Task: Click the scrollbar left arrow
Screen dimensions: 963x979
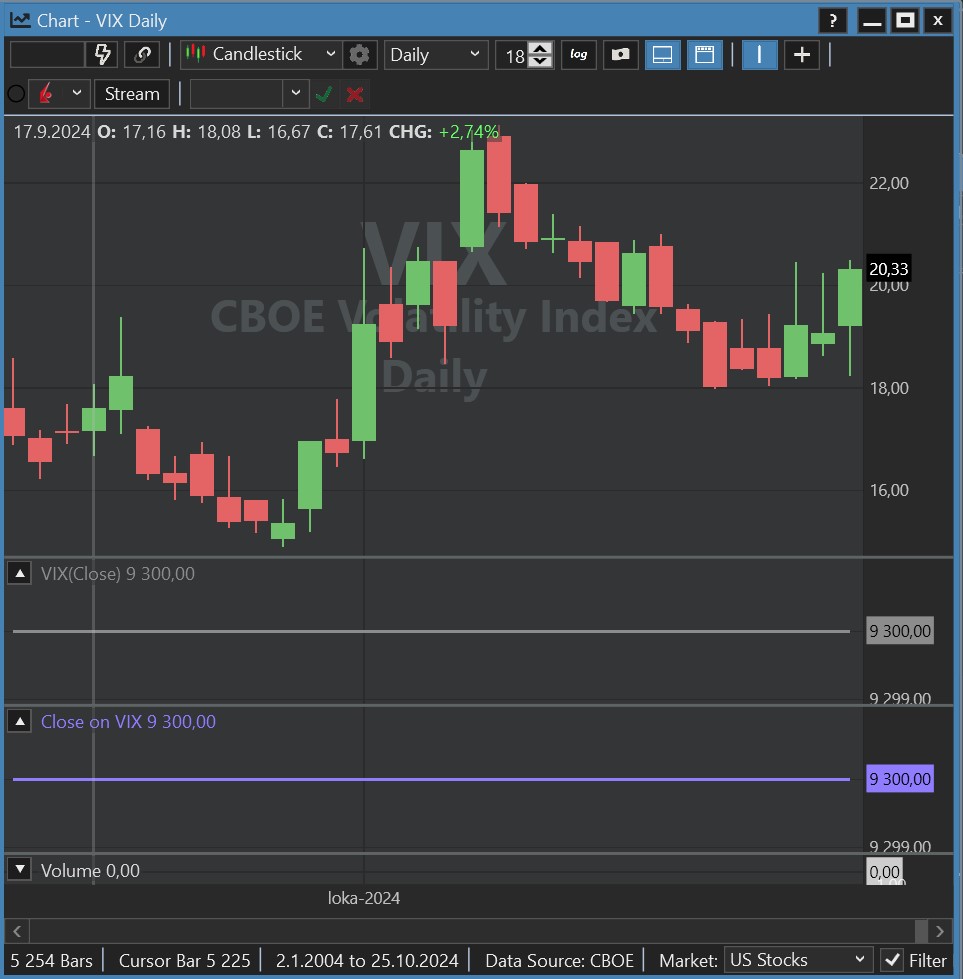Action: (x=17, y=932)
